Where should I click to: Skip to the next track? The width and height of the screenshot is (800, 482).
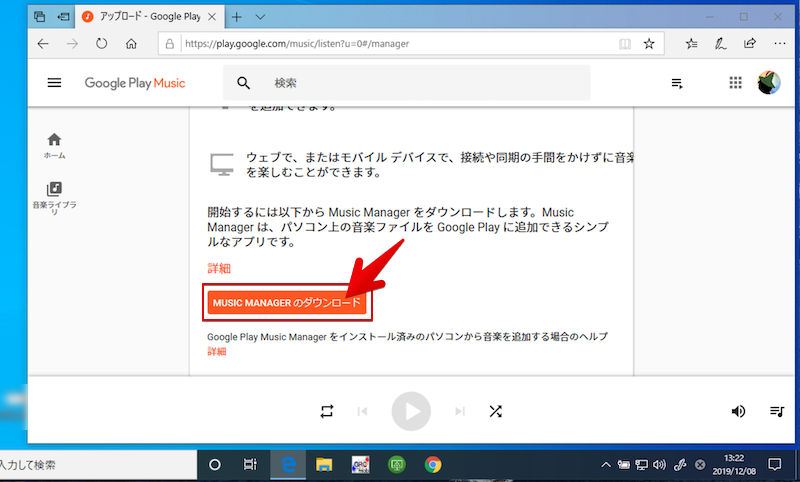click(x=460, y=411)
